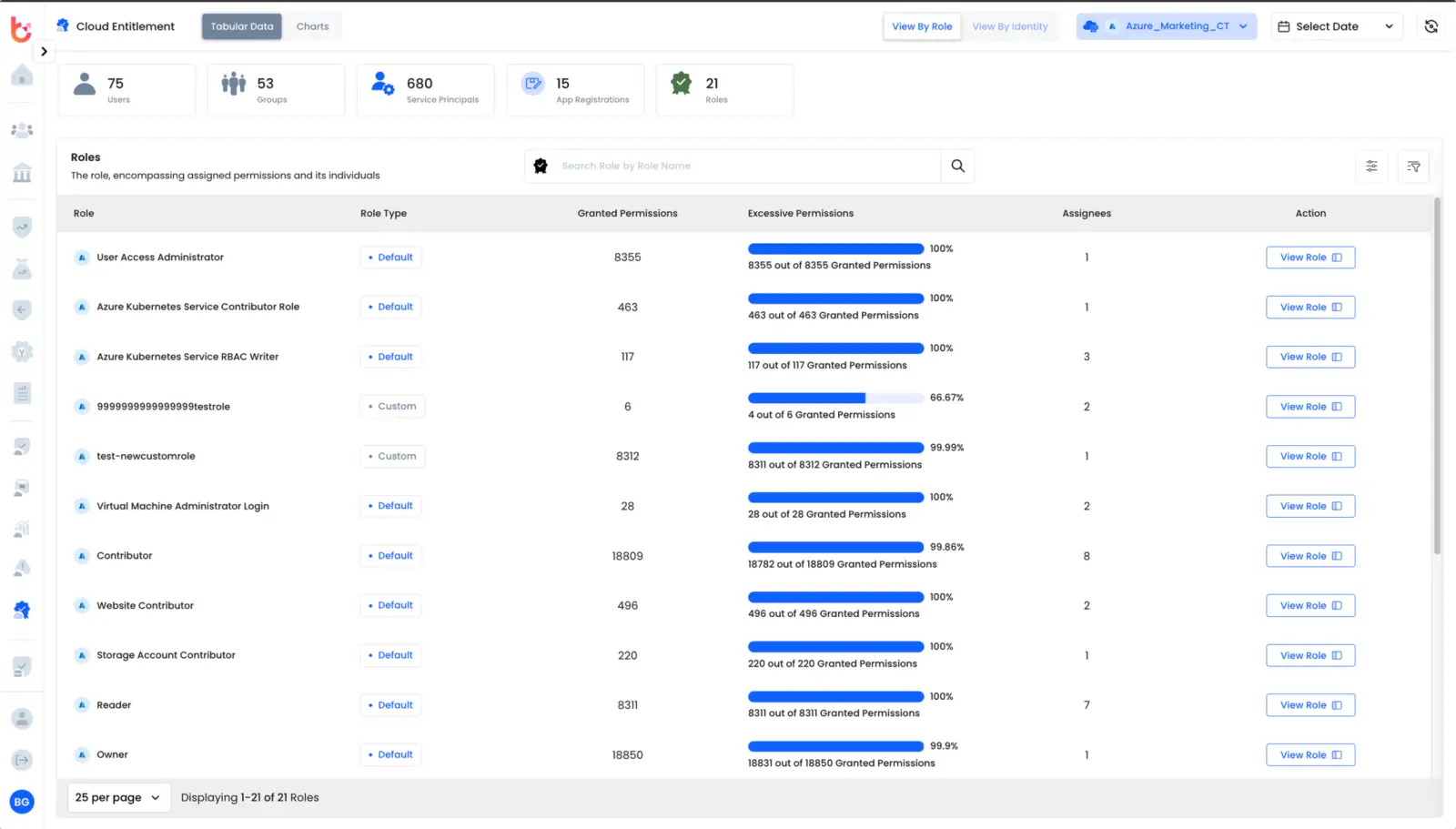Viewport: 1456px width, 829px height.
Task: Open the column settings sliders icon above the table
Action: (1371, 167)
